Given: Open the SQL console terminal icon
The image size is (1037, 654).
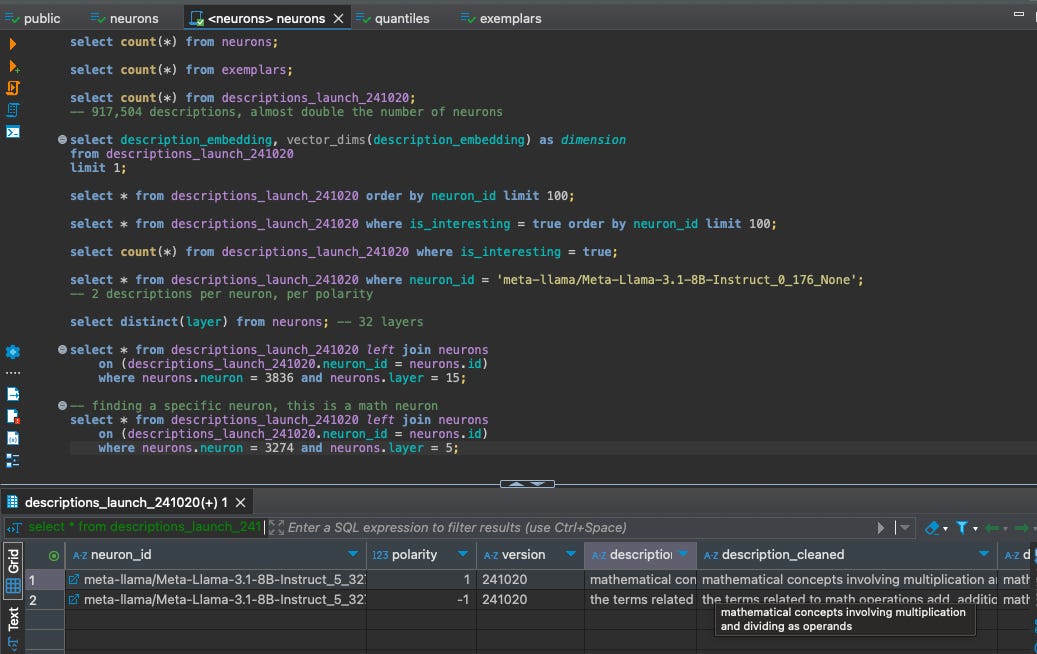Looking at the screenshot, I should point(13,132).
